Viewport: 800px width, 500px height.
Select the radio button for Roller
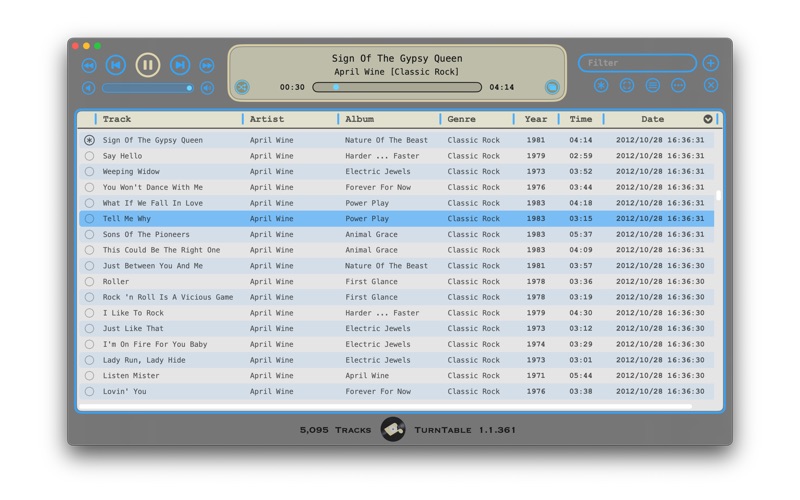point(89,281)
